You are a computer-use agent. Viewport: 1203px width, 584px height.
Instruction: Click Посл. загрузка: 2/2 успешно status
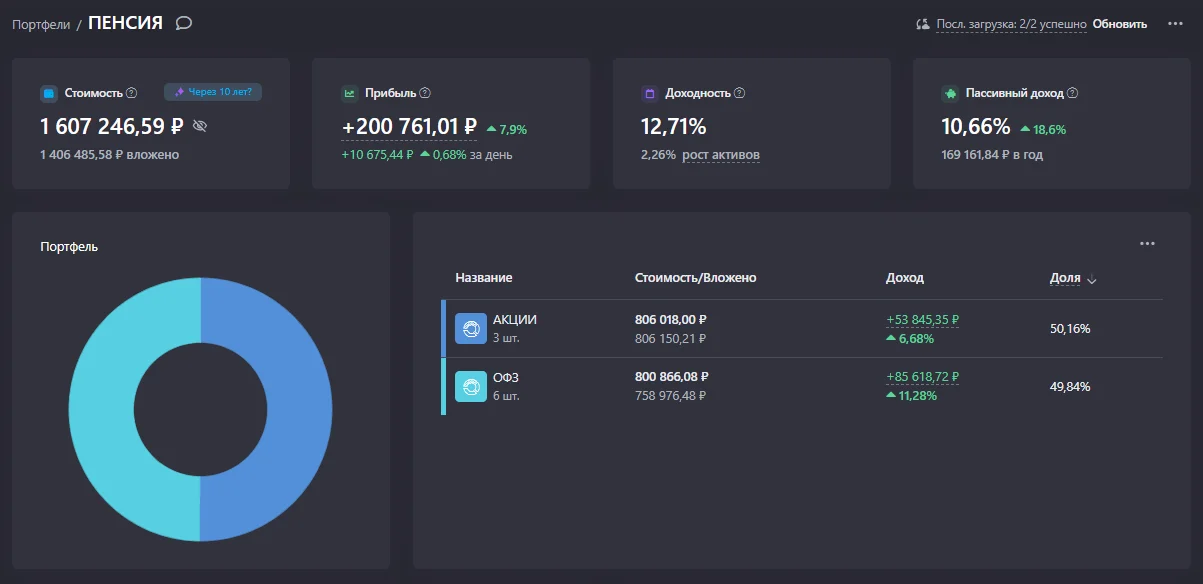[x=1011, y=24]
